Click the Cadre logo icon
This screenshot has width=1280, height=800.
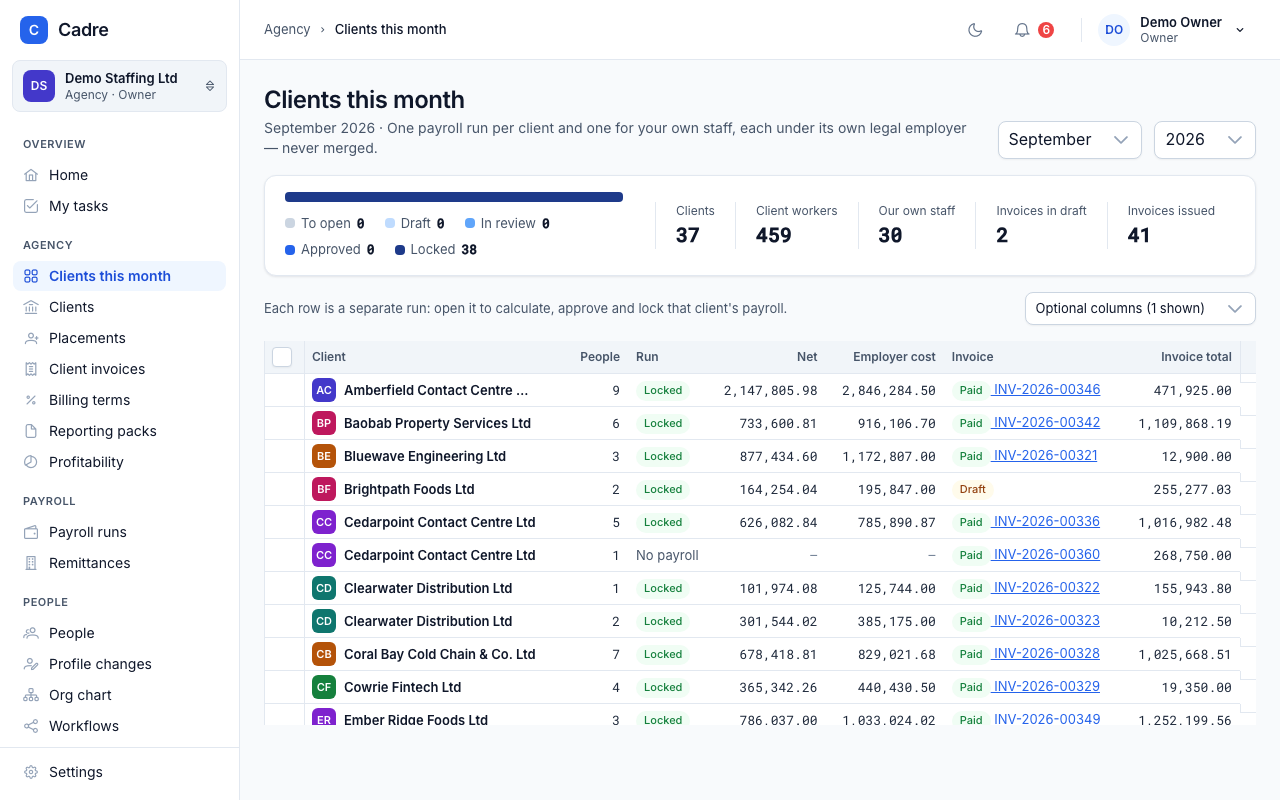(x=34, y=30)
